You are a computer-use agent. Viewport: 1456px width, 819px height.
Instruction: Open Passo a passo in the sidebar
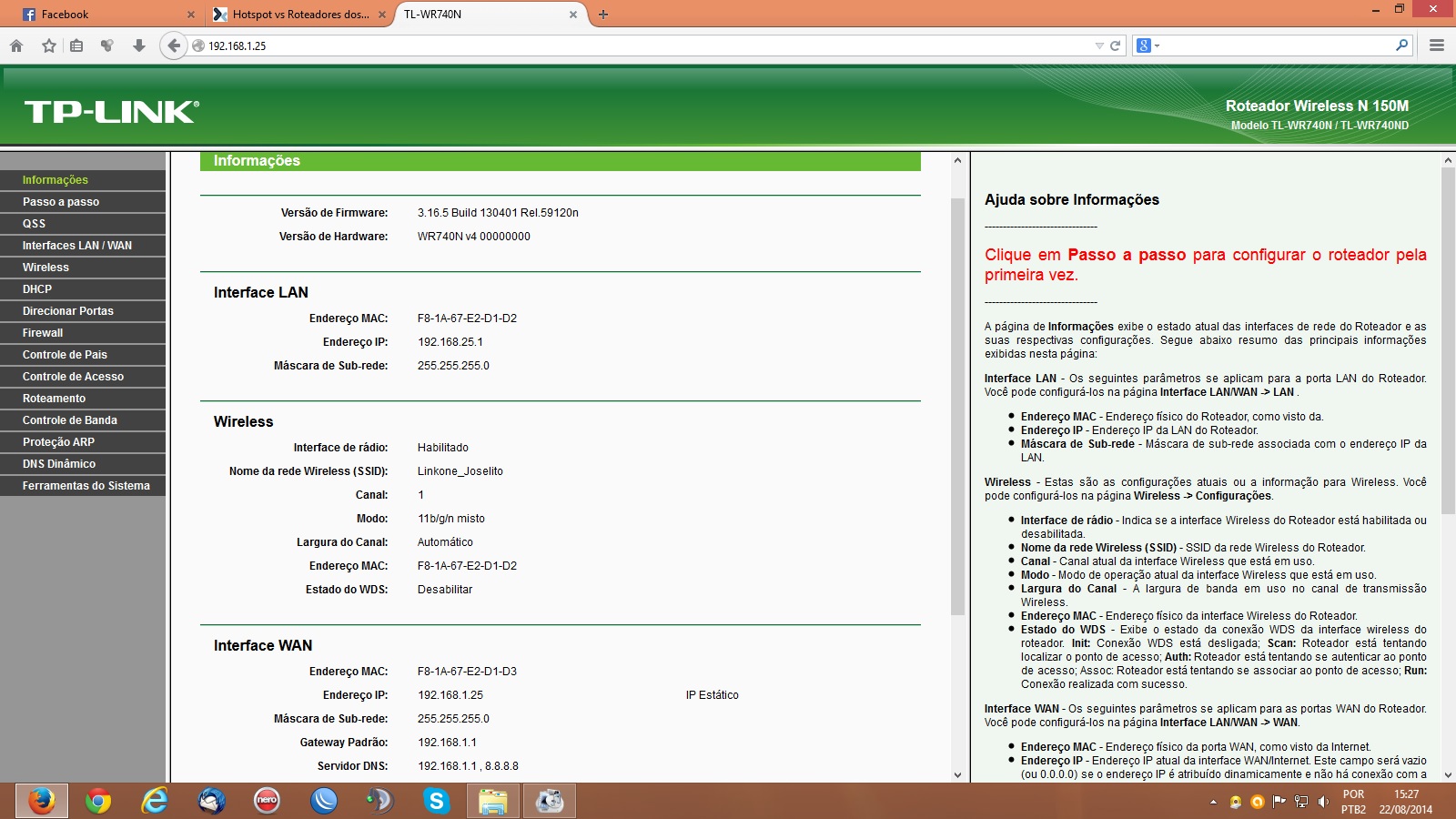tap(83, 202)
